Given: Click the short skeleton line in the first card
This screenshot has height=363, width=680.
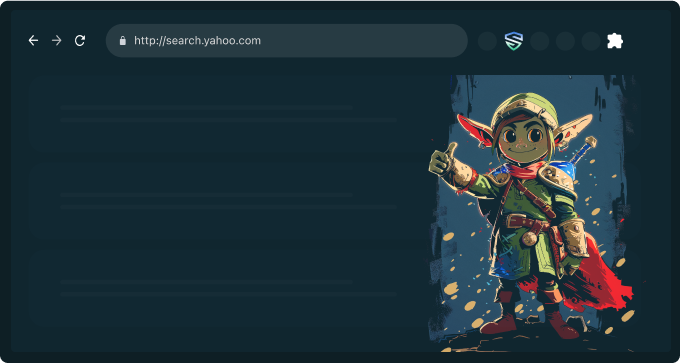Looking at the screenshot, I should point(206,108).
